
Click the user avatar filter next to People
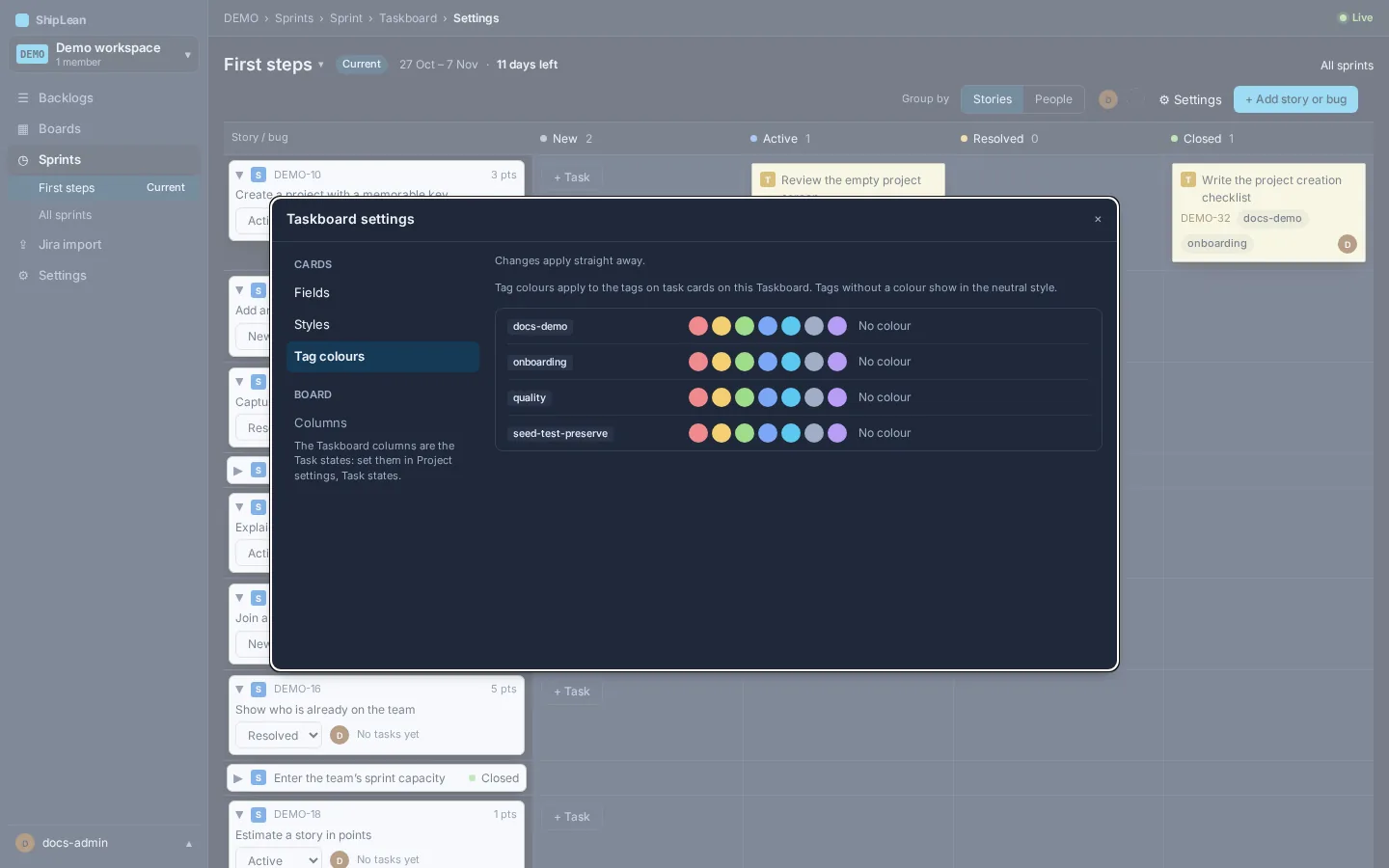(x=1107, y=99)
